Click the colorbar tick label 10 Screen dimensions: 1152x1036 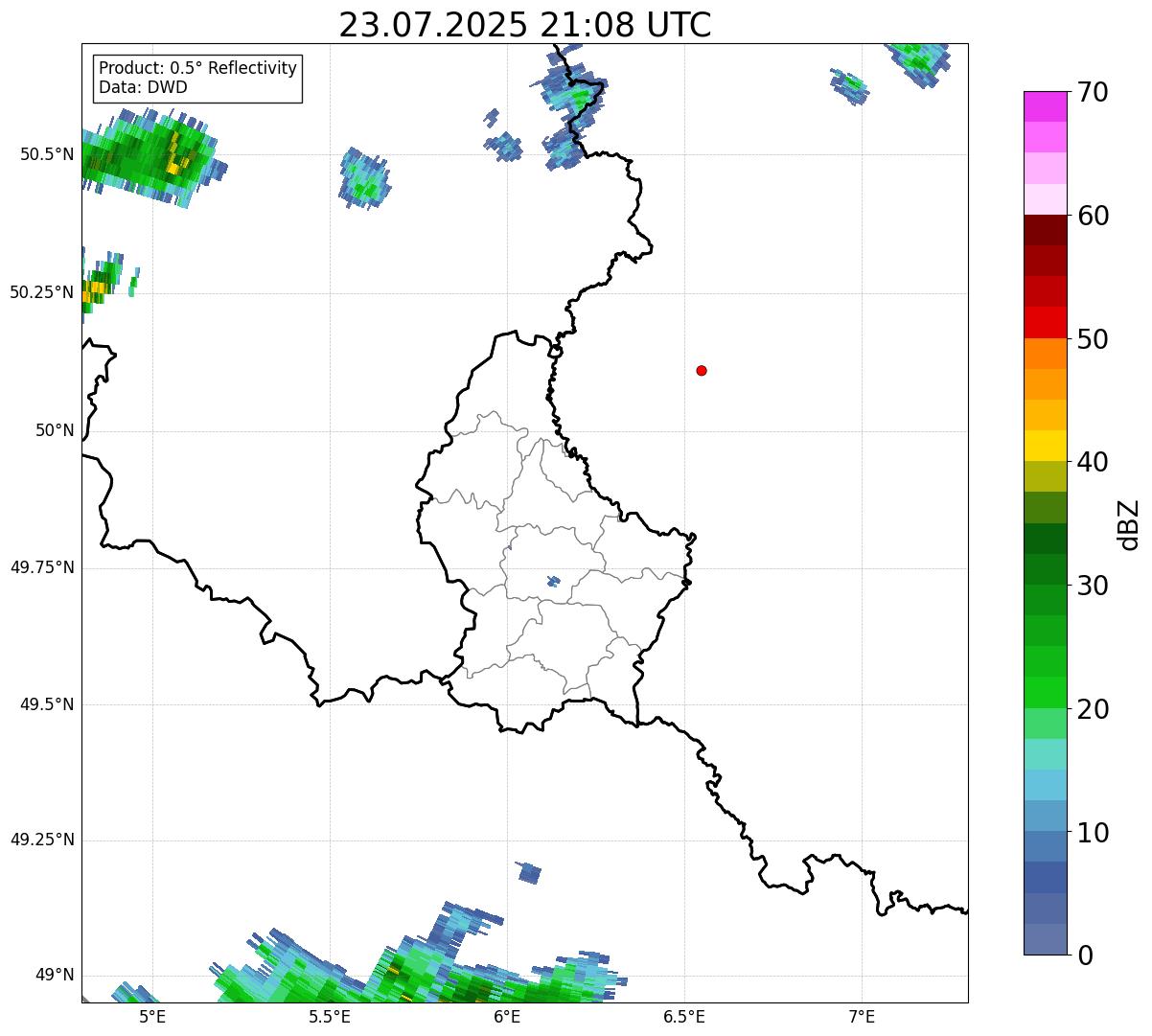[x=1093, y=833]
